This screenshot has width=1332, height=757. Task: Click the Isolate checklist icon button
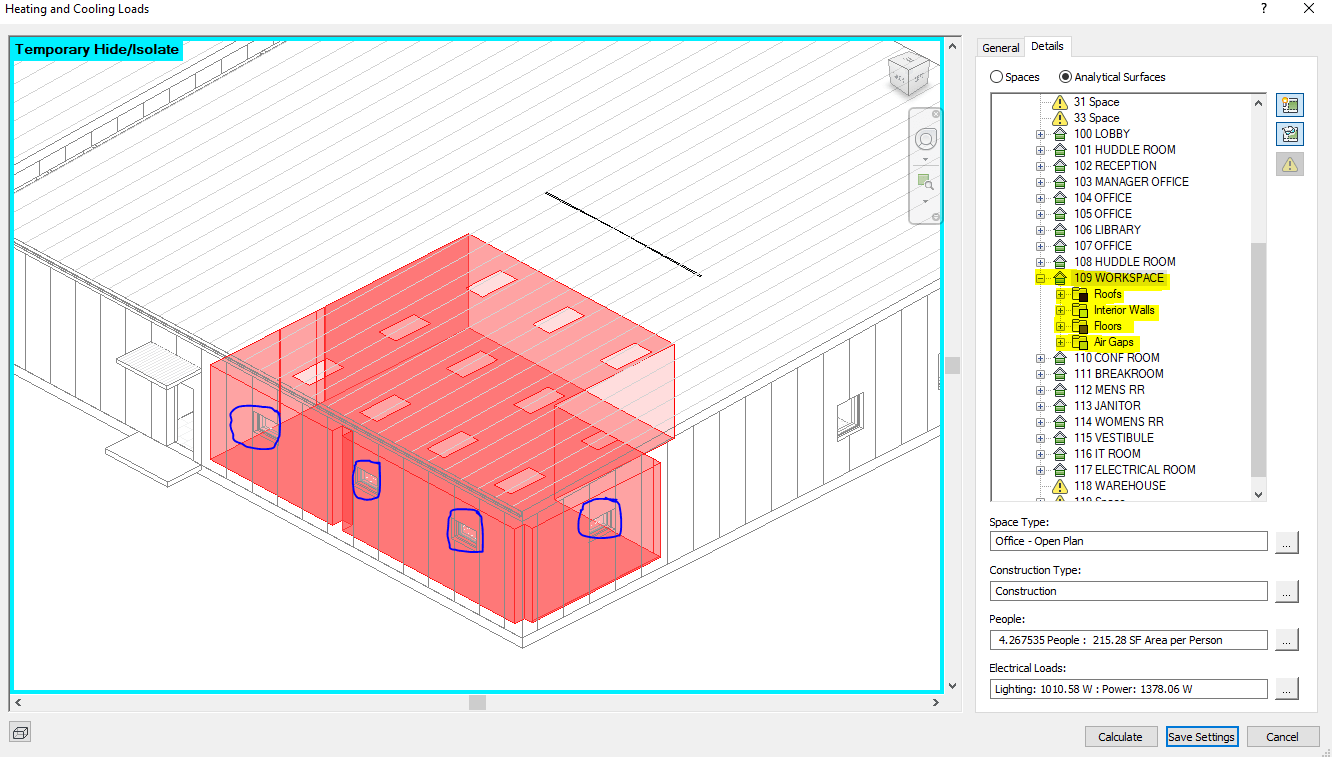1290,134
